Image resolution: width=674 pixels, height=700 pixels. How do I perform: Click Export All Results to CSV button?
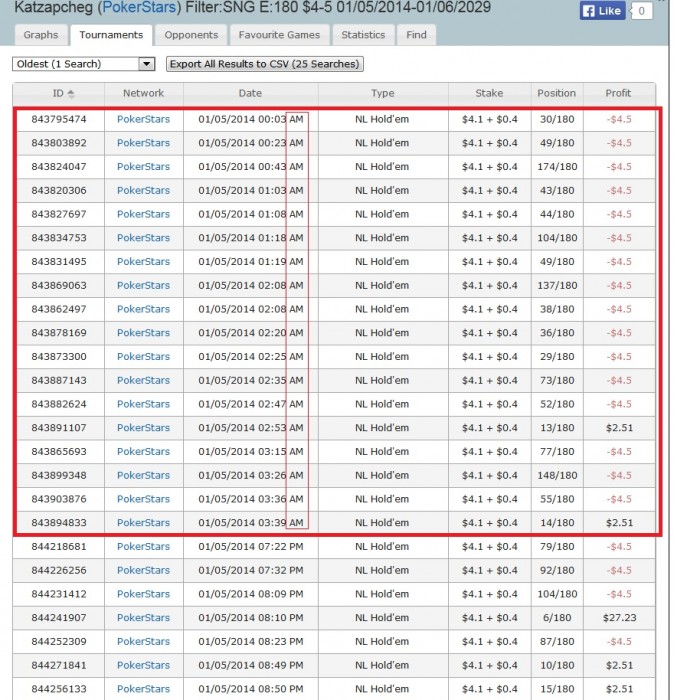click(x=265, y=64)
